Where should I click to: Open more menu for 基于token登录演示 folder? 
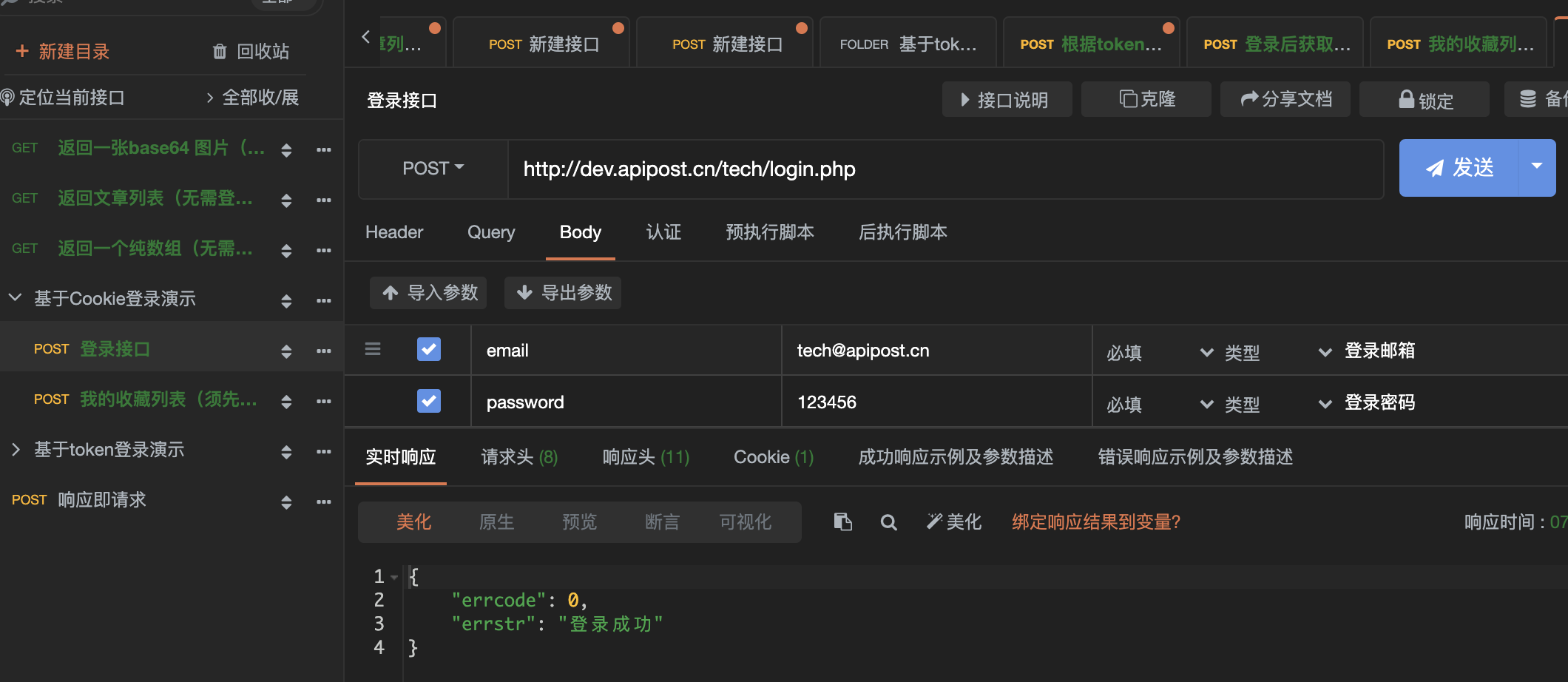324,451
